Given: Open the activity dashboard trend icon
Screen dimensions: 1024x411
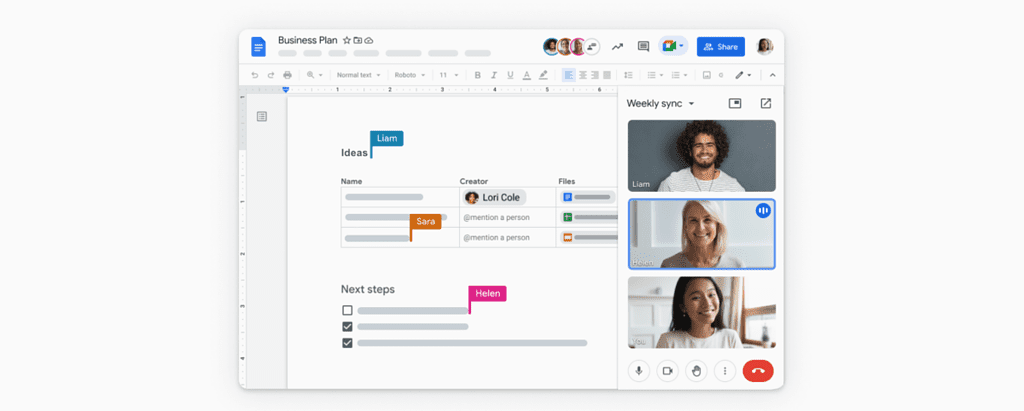Looking at the screenshot, I should 617,46.
